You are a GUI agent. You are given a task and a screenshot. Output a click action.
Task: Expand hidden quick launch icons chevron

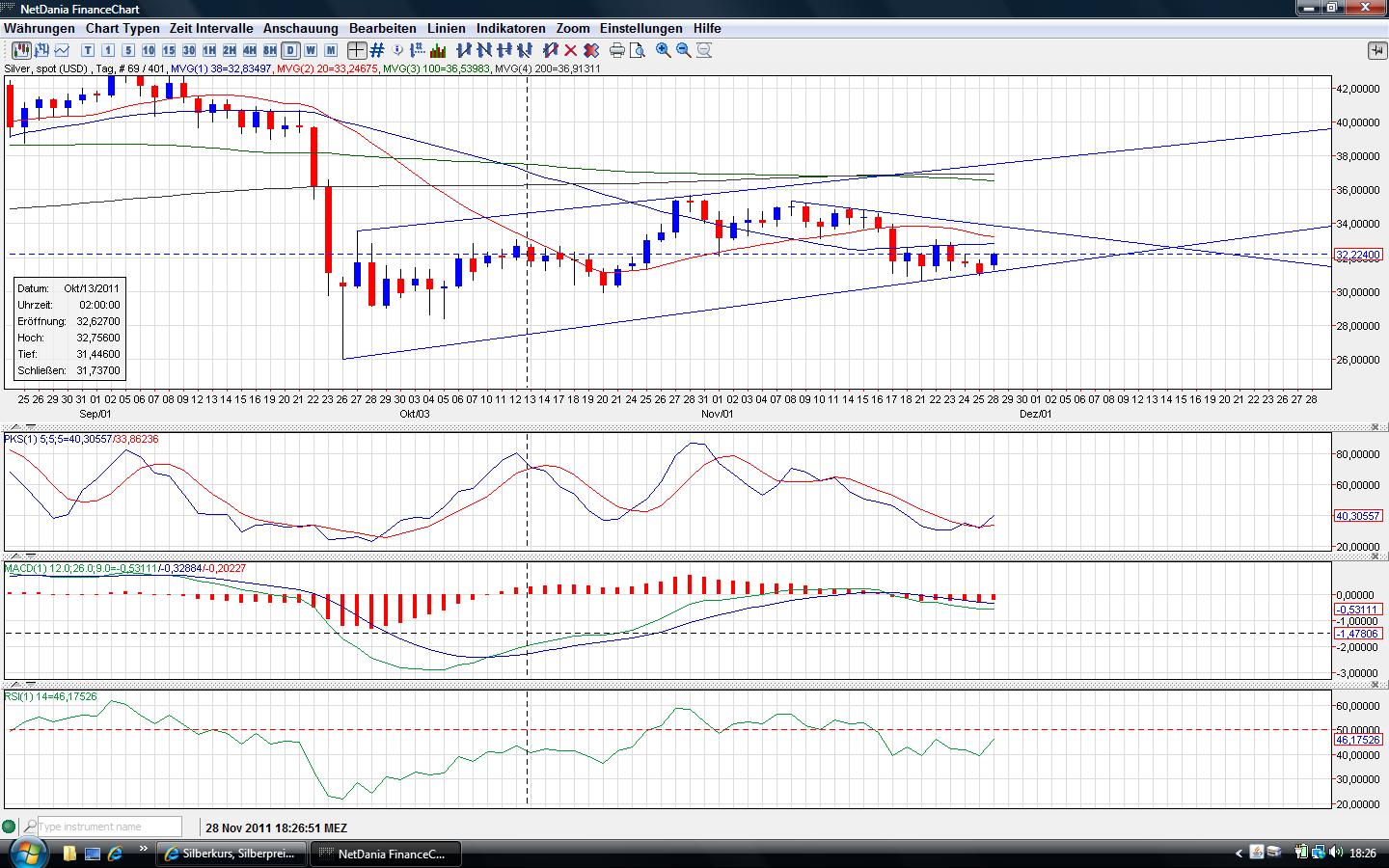click(144, 851)
